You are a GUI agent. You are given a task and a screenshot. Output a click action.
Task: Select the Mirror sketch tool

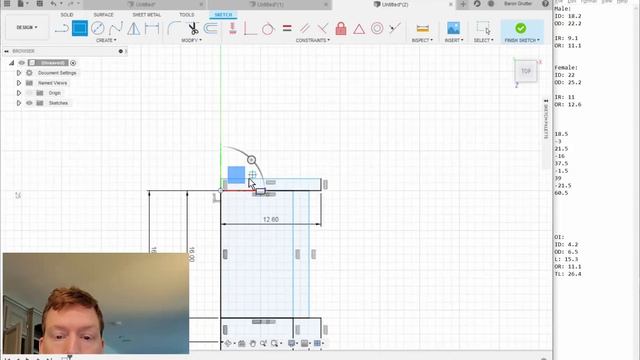coord(133,29)
